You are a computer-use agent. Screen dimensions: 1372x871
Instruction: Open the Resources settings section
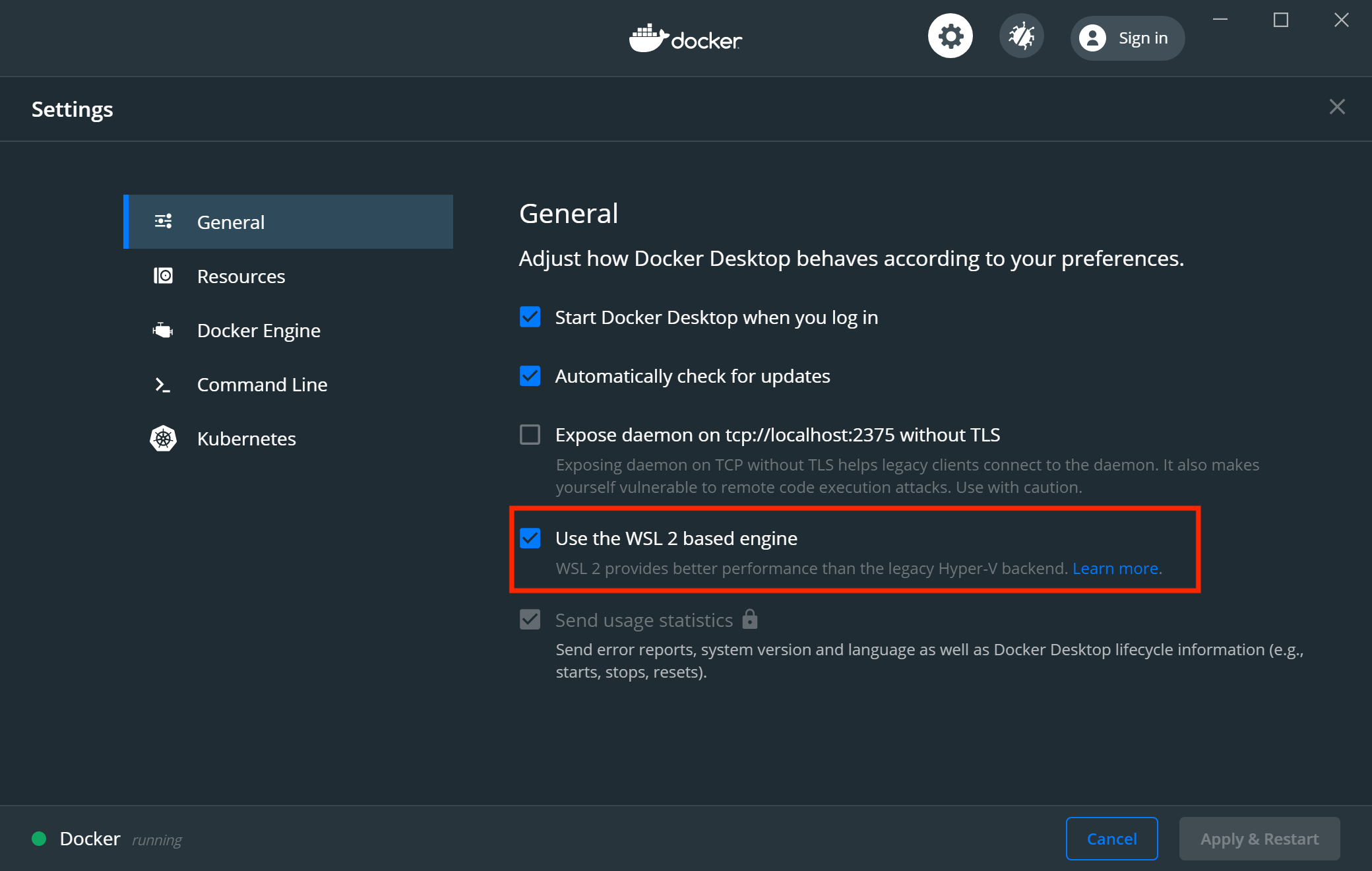click(241, 276)
